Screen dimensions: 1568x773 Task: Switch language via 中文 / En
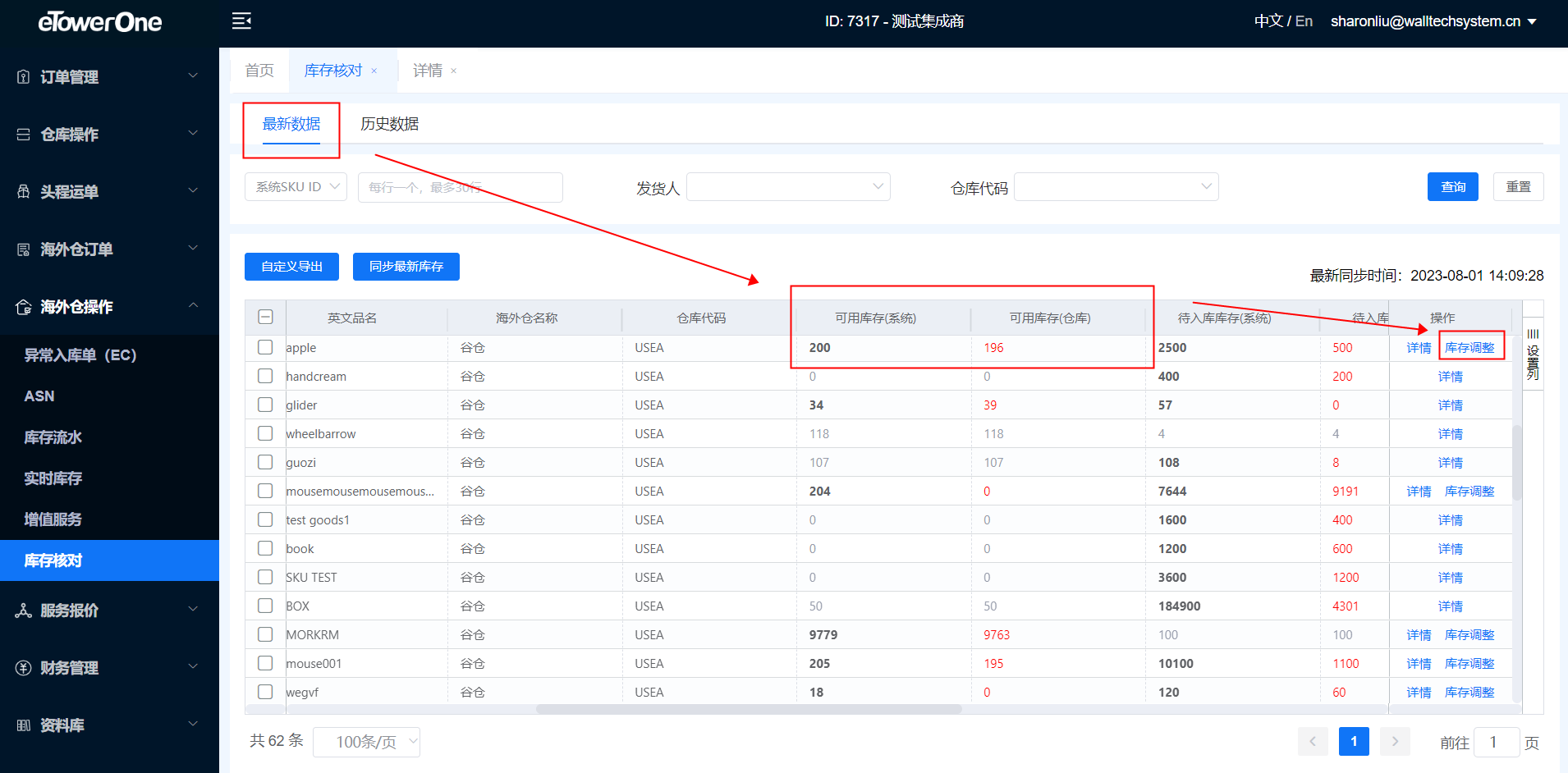point(1283,21)
